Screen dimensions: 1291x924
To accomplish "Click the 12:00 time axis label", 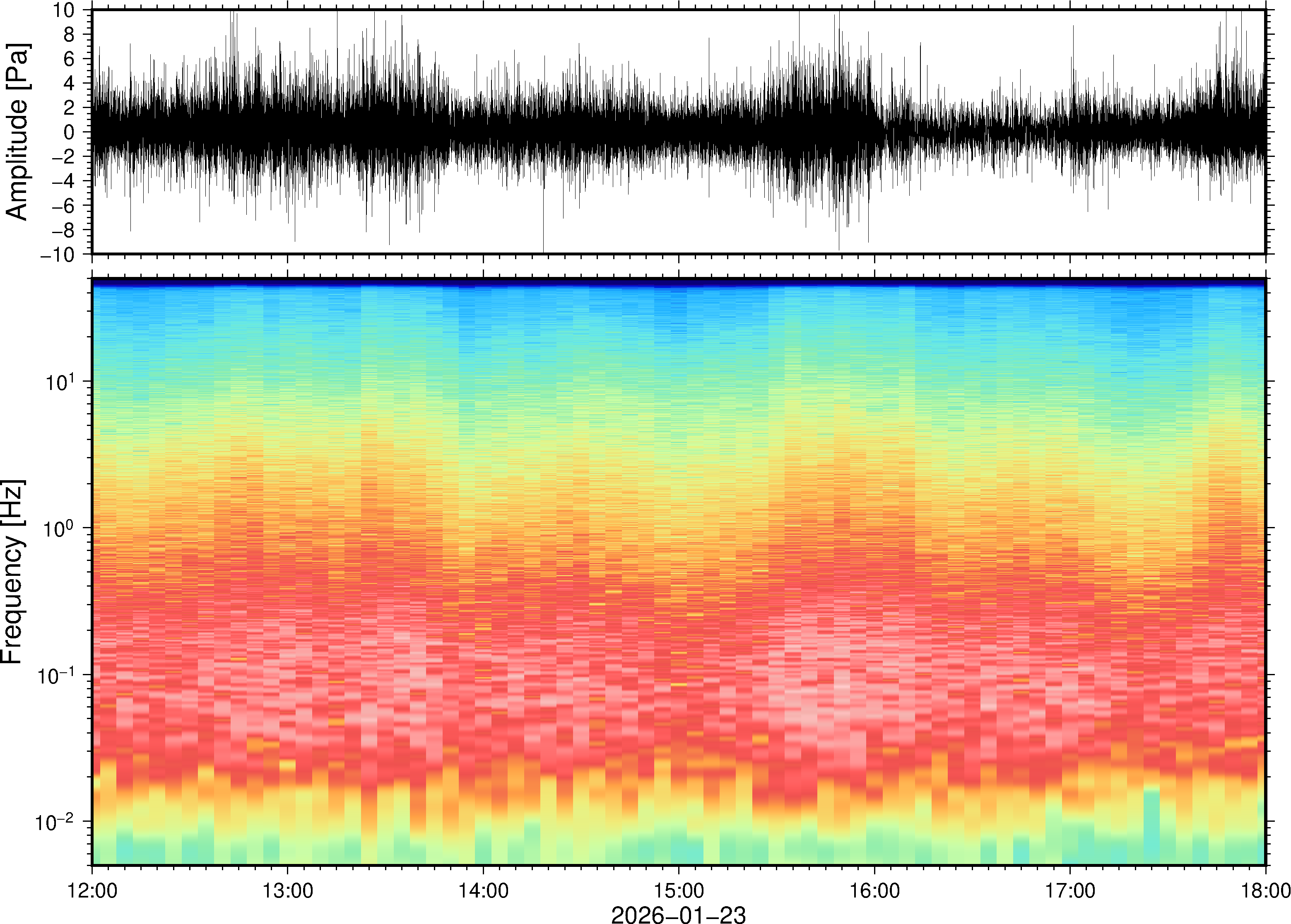I will (92, 890).
